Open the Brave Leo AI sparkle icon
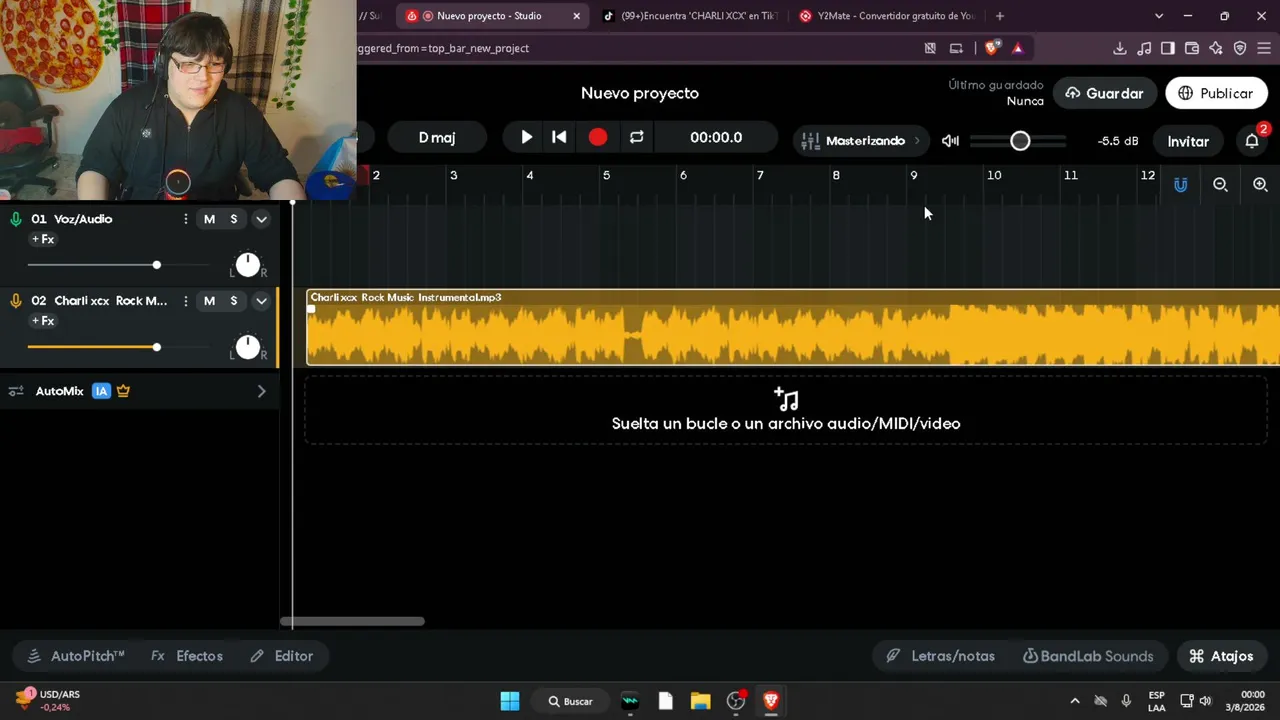This screenshot has height=720, width=1280. pos(1216,48)
